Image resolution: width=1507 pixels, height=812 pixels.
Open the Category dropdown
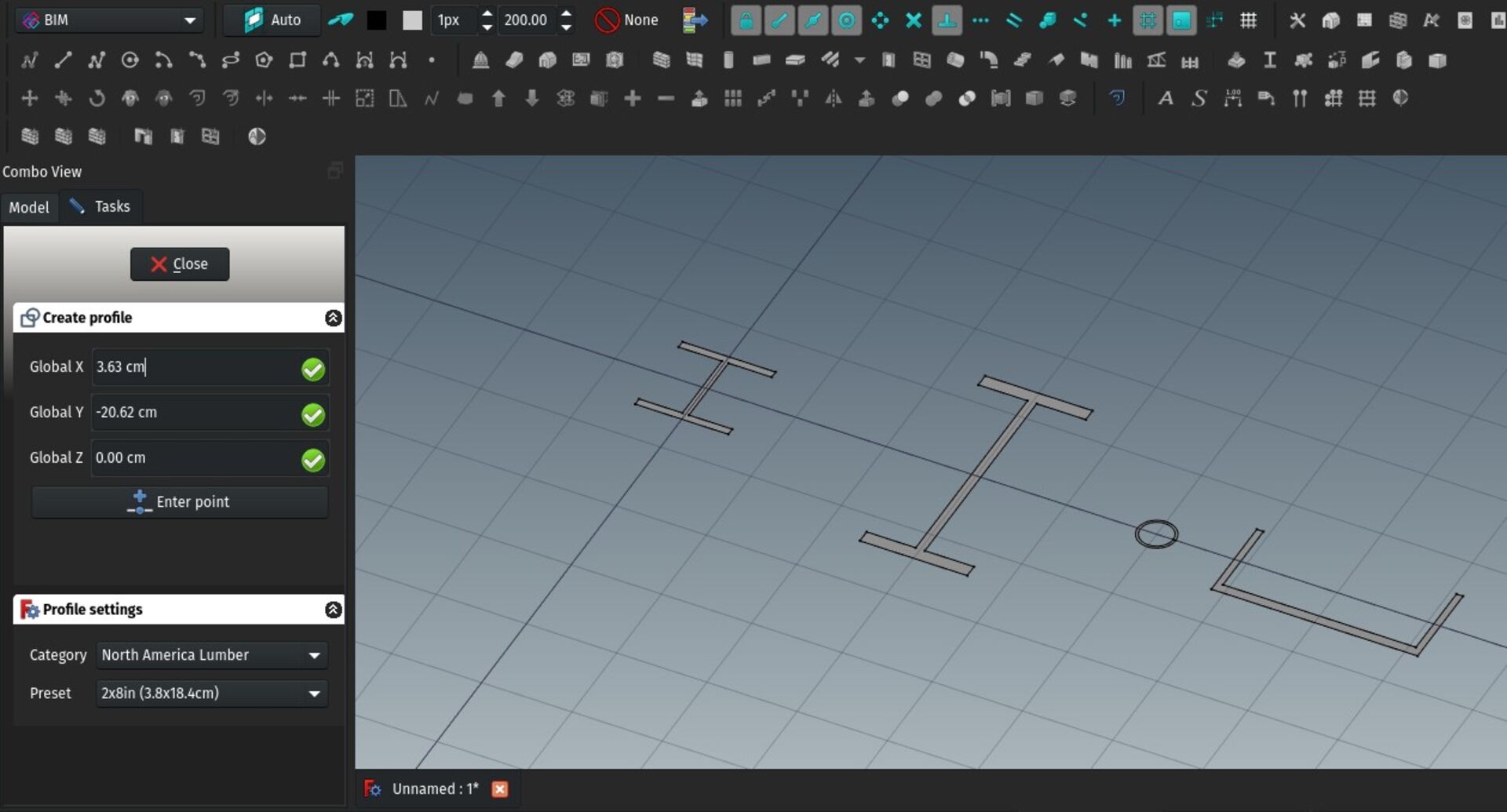212,655
